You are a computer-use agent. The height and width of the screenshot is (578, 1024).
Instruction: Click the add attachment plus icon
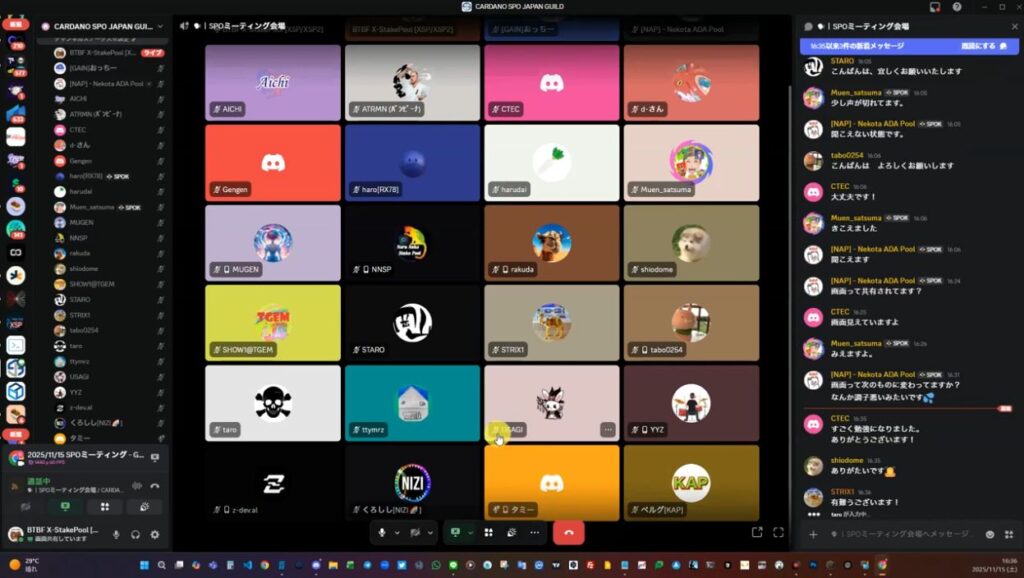point(813,534)
